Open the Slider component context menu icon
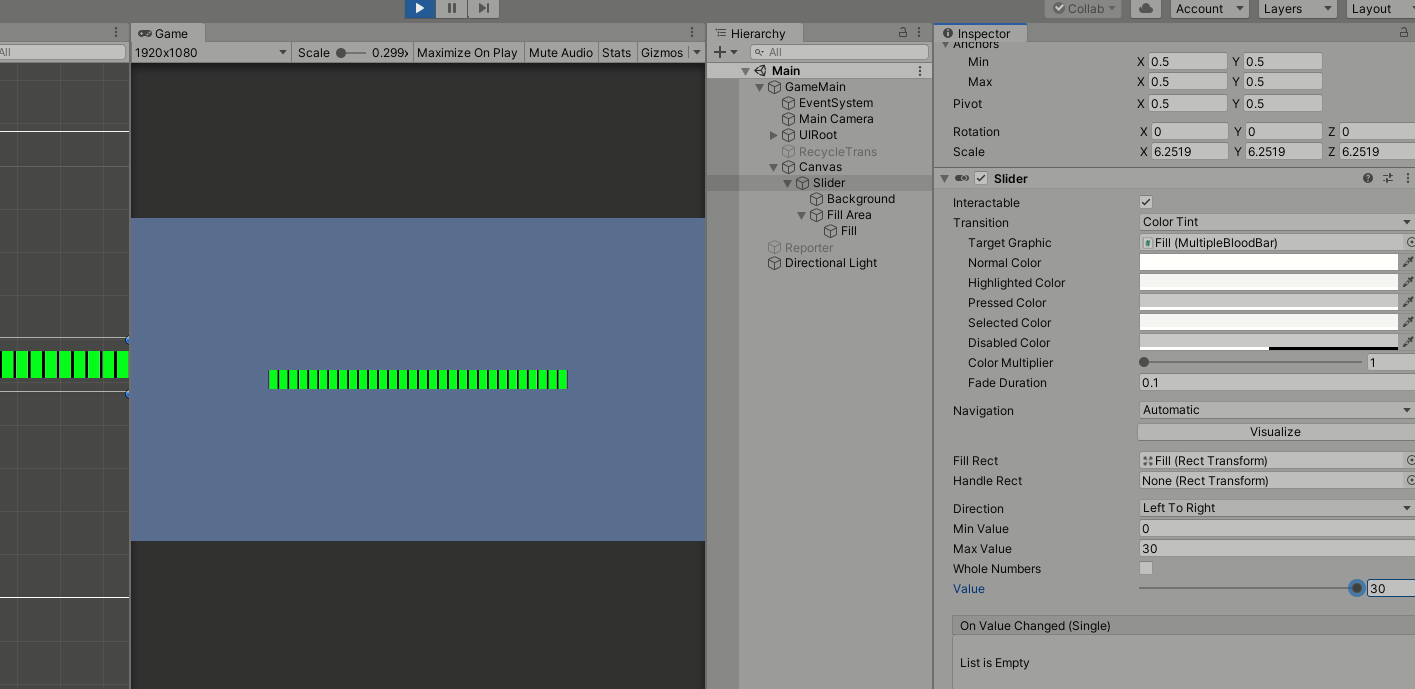1415x689 pixels. (x=1408, y=178)
